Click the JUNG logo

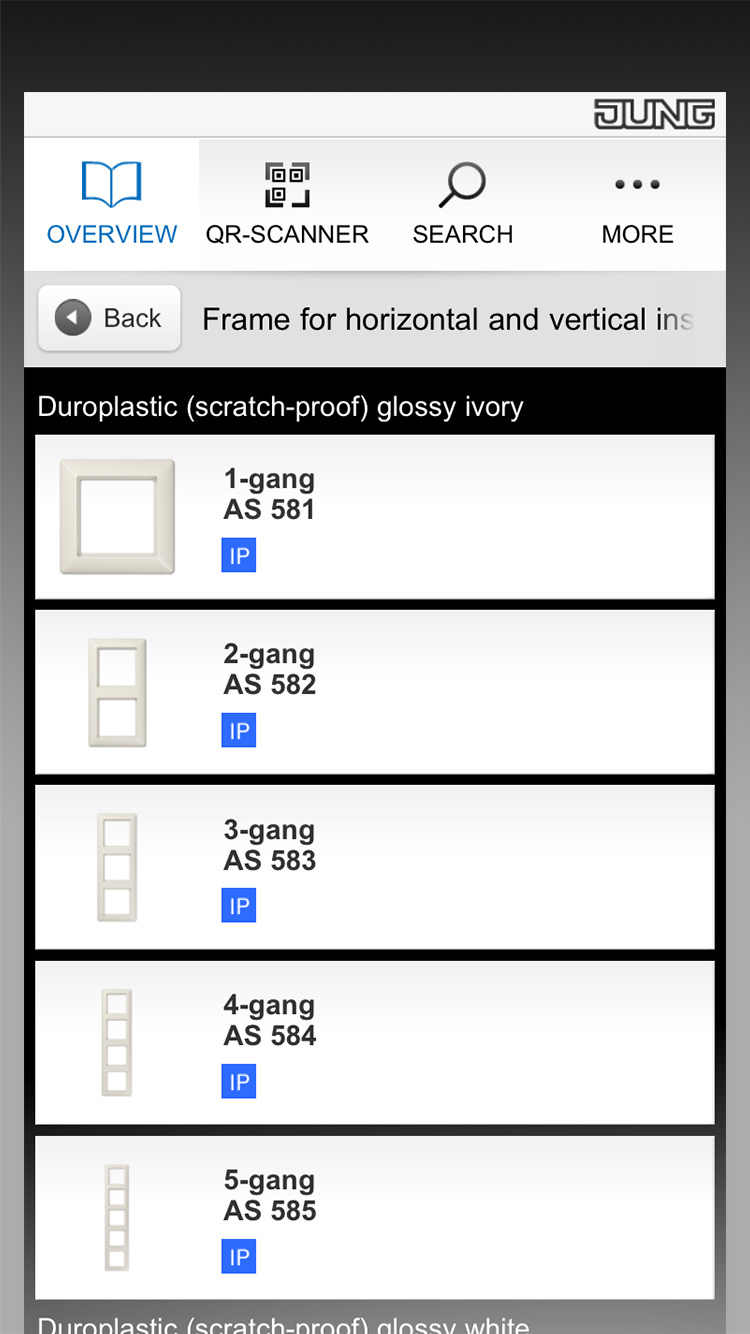point(654,115)
